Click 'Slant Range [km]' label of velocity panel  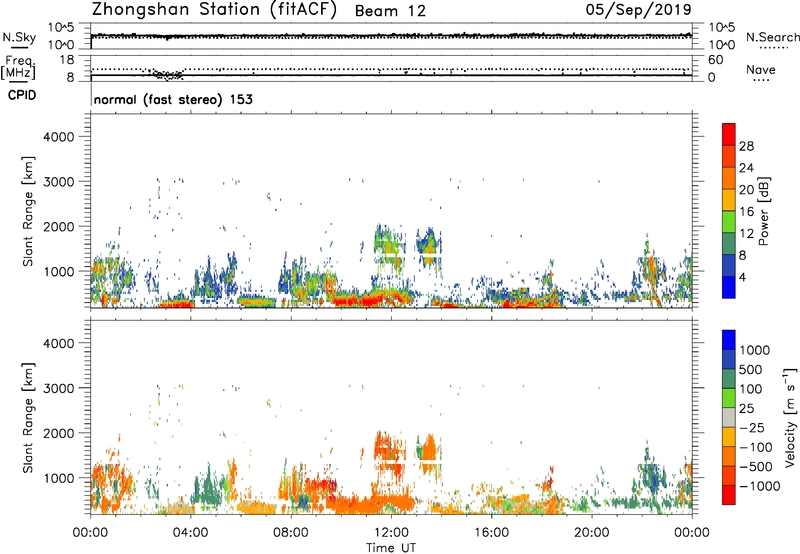tap(28, 418)
